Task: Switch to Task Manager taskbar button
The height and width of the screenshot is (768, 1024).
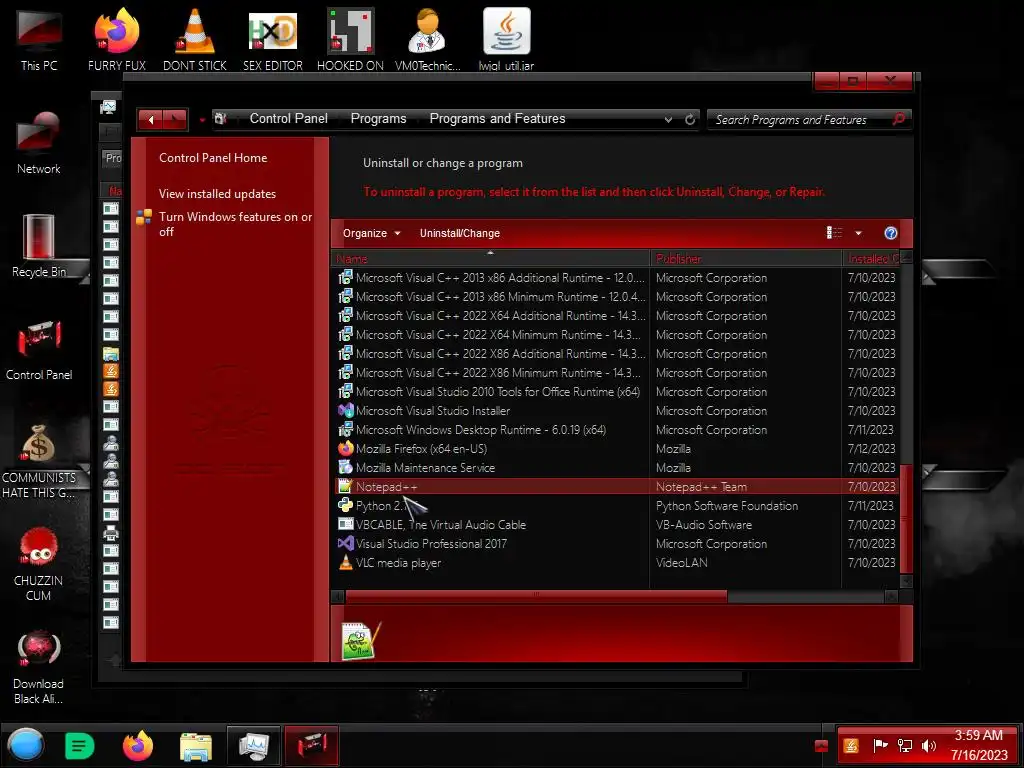Action: [253, 746]
